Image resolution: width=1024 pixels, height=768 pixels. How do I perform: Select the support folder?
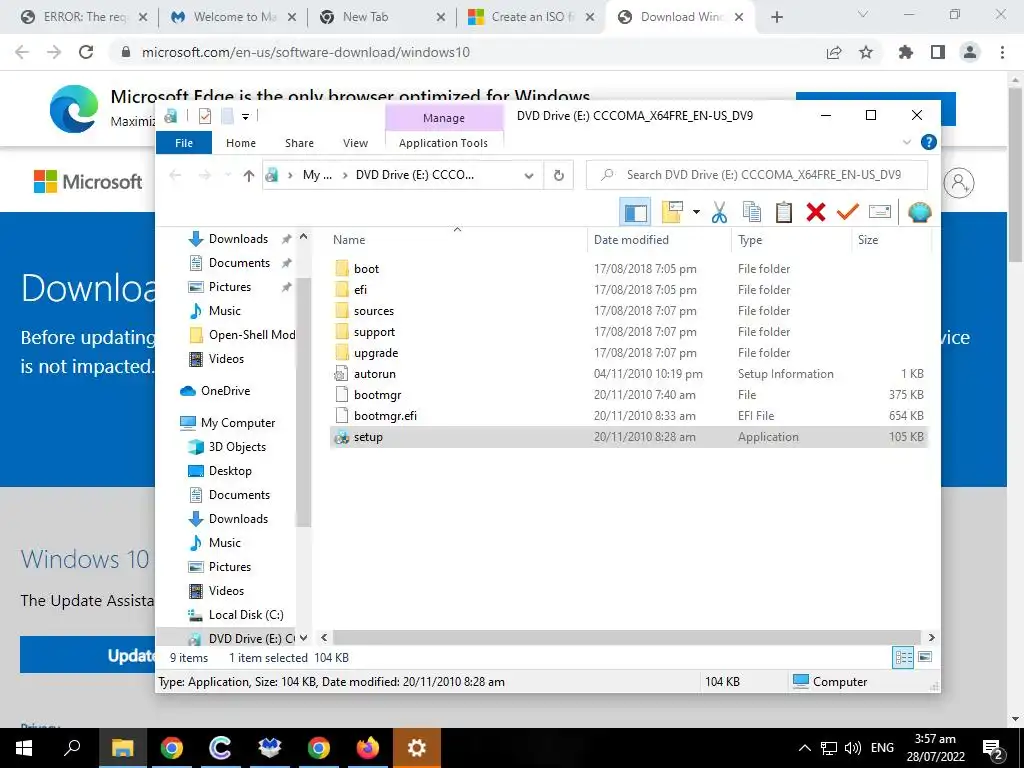coord(374,332)
